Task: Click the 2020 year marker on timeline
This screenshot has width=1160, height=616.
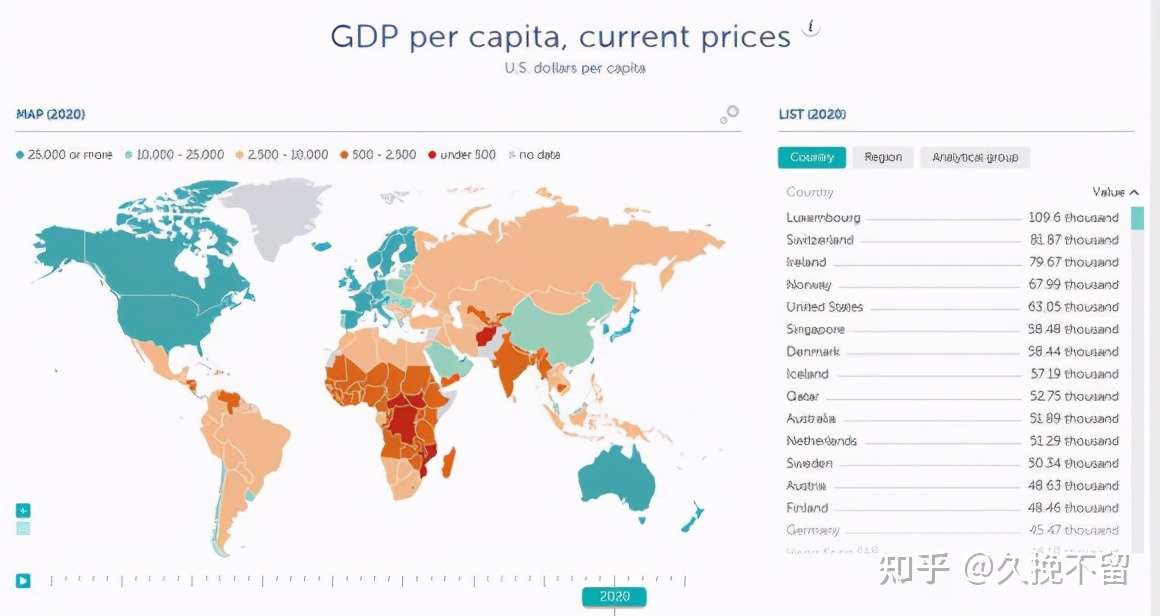Action: click(614, 597)
